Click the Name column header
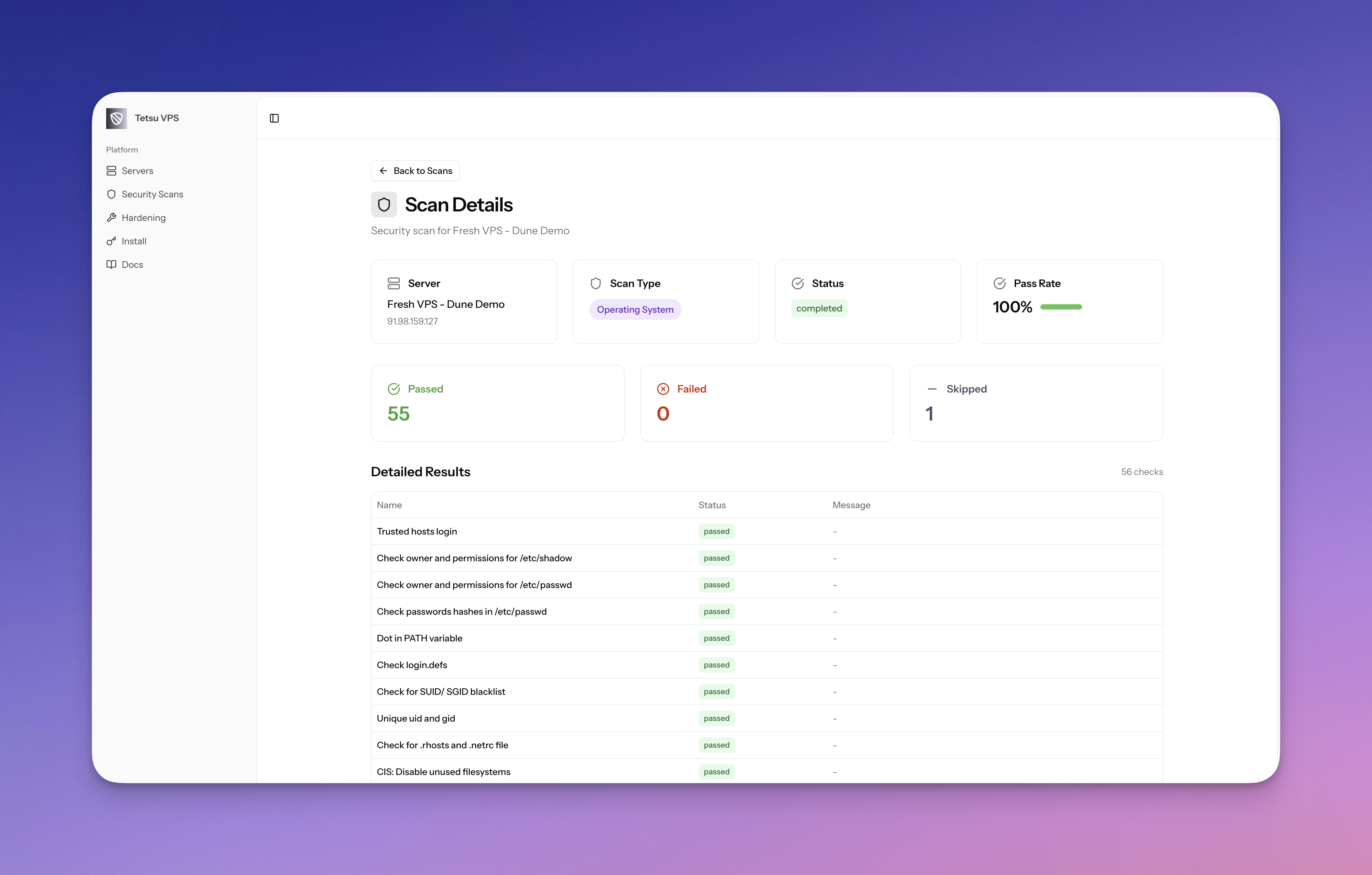This screenshot has height=875, width=1372. tap(389, 505)
